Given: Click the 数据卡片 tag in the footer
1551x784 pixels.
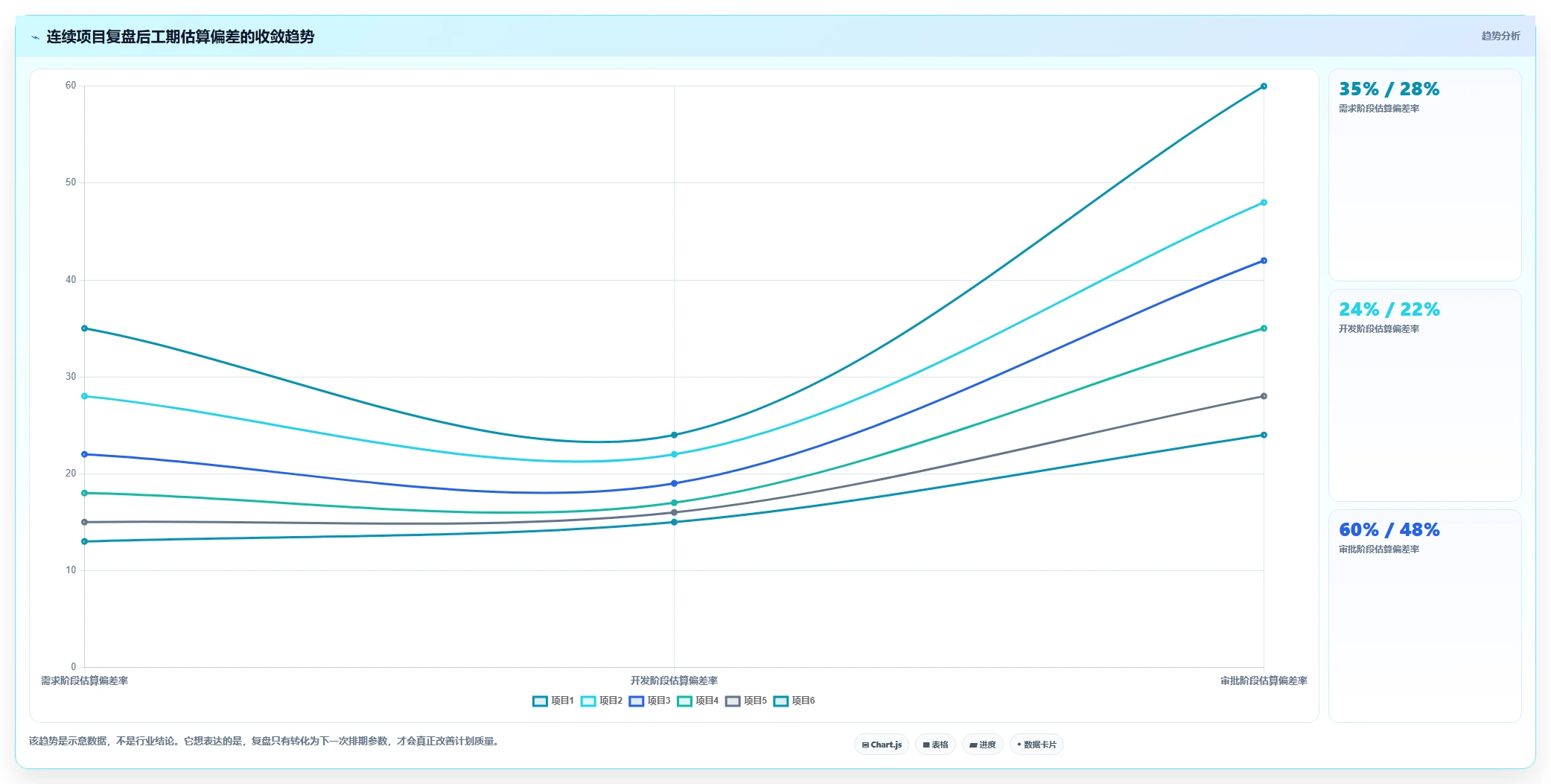Looking at the screenshot, I should click(1036, 745).
